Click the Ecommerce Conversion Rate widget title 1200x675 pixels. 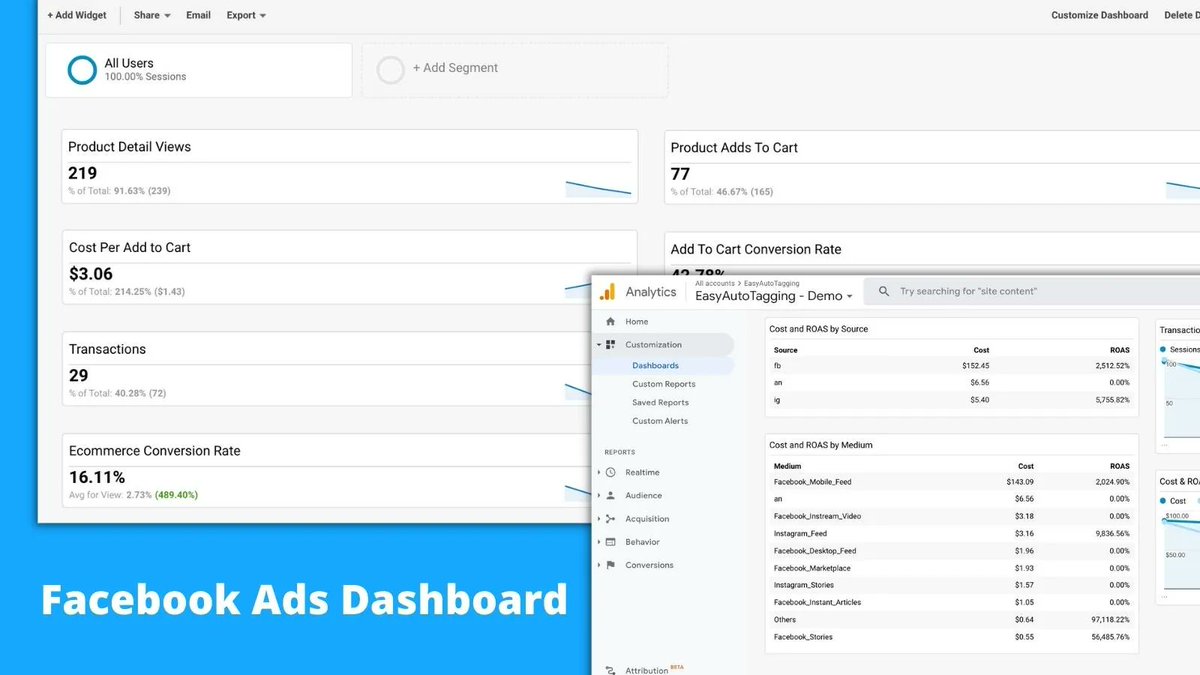click(x=154, y=451)
